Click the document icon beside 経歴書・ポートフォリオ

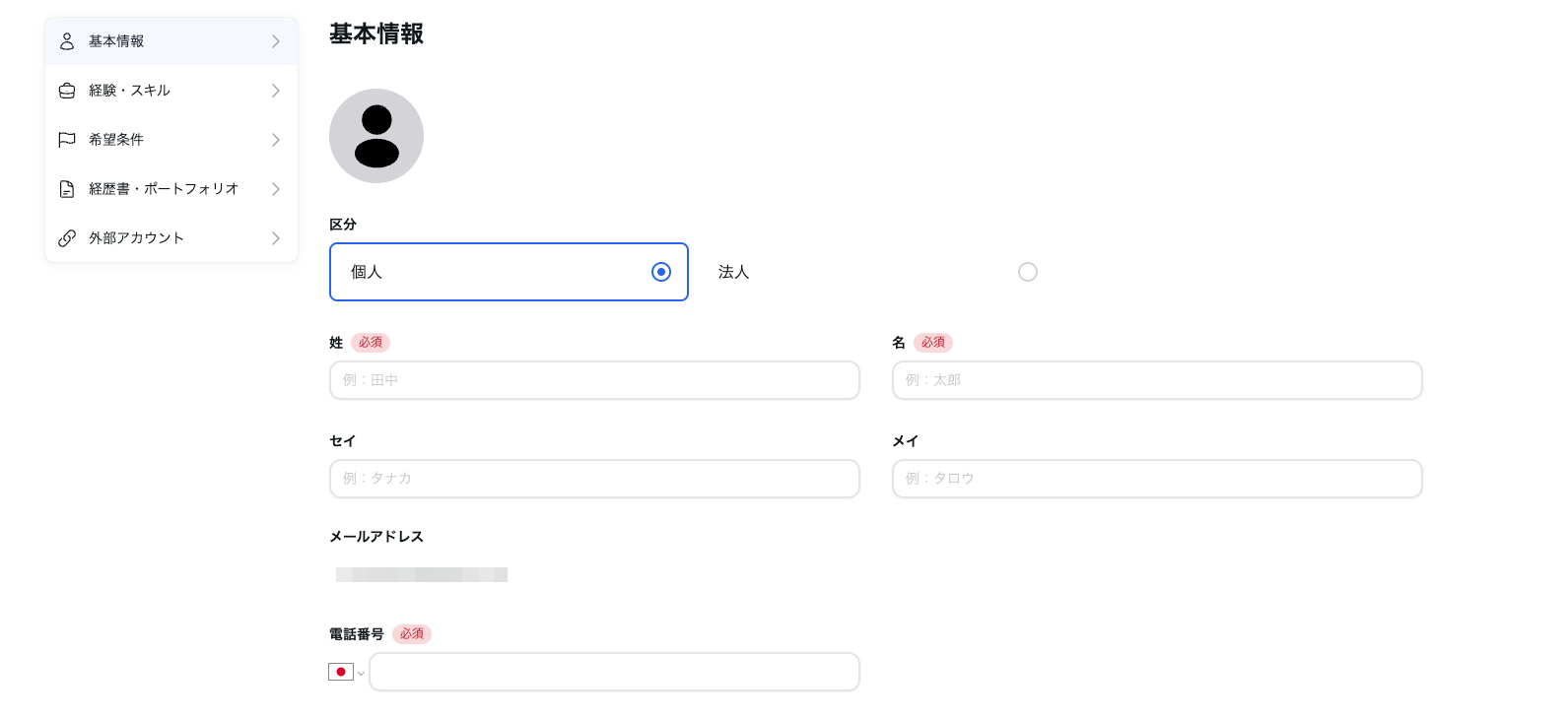tap(67, 189)
